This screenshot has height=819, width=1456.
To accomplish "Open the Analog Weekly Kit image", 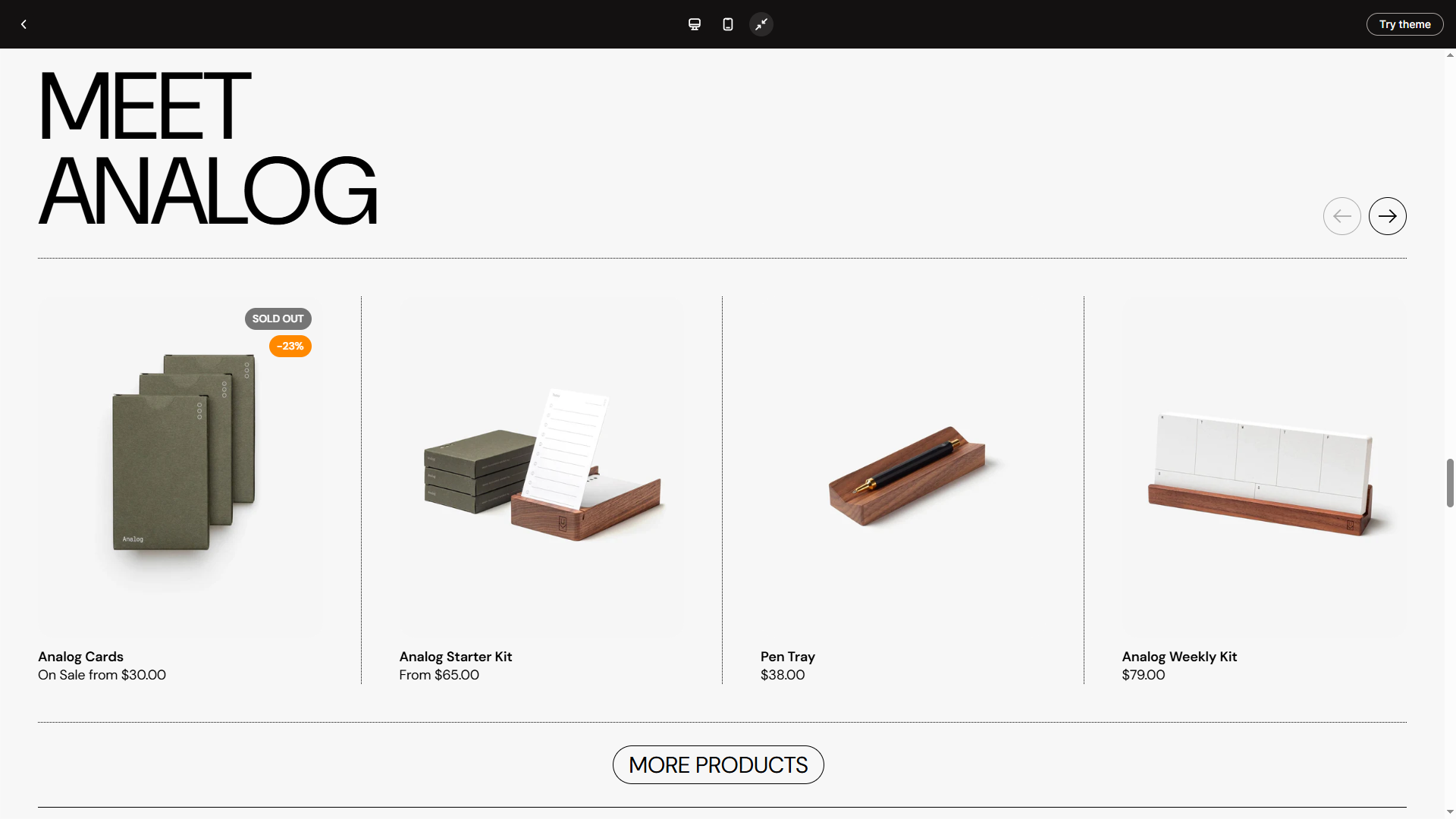I will coord(1264,465).
